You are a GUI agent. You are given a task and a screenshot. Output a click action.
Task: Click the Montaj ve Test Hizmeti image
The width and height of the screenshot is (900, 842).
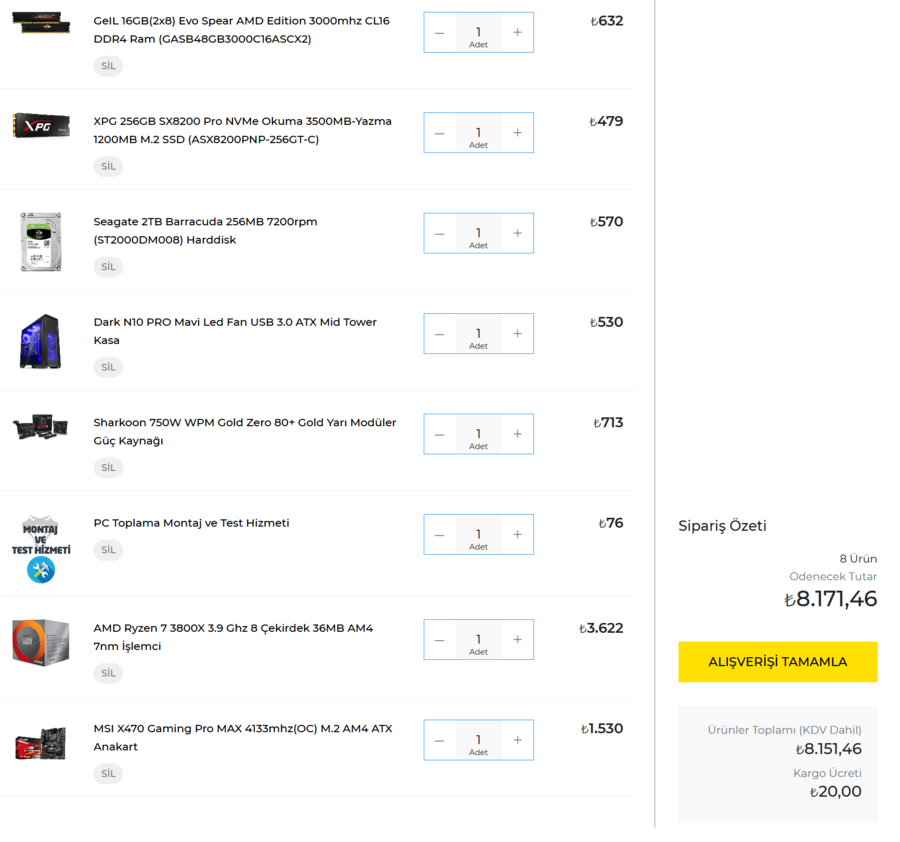pos(41,549)
